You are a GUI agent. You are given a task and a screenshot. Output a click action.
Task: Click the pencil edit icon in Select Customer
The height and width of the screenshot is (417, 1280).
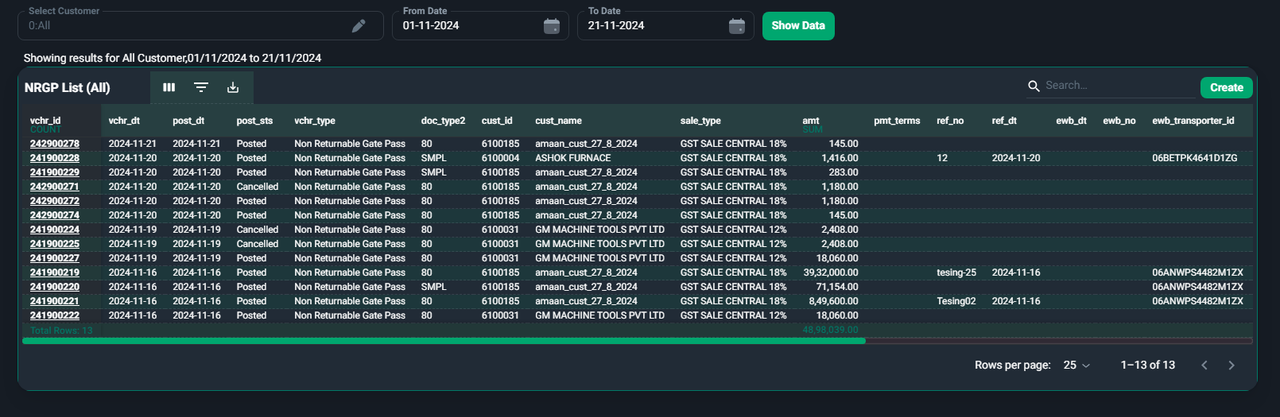[x=360, y=26]
